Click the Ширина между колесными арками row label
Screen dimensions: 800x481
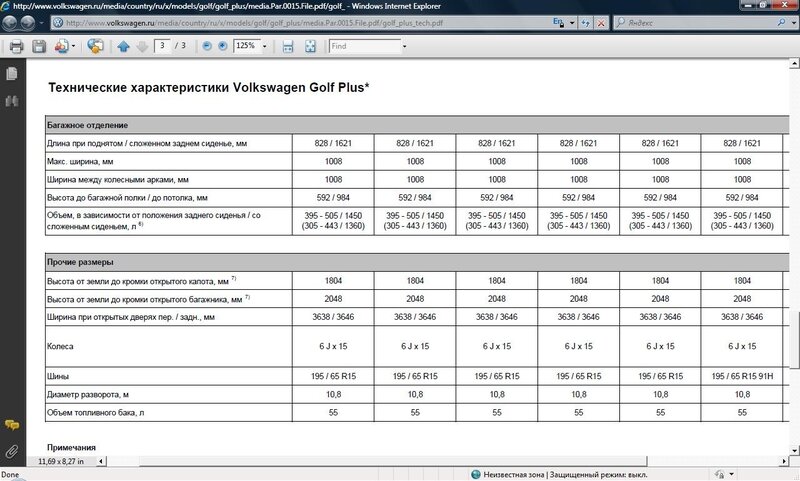[x=118, y=180]
